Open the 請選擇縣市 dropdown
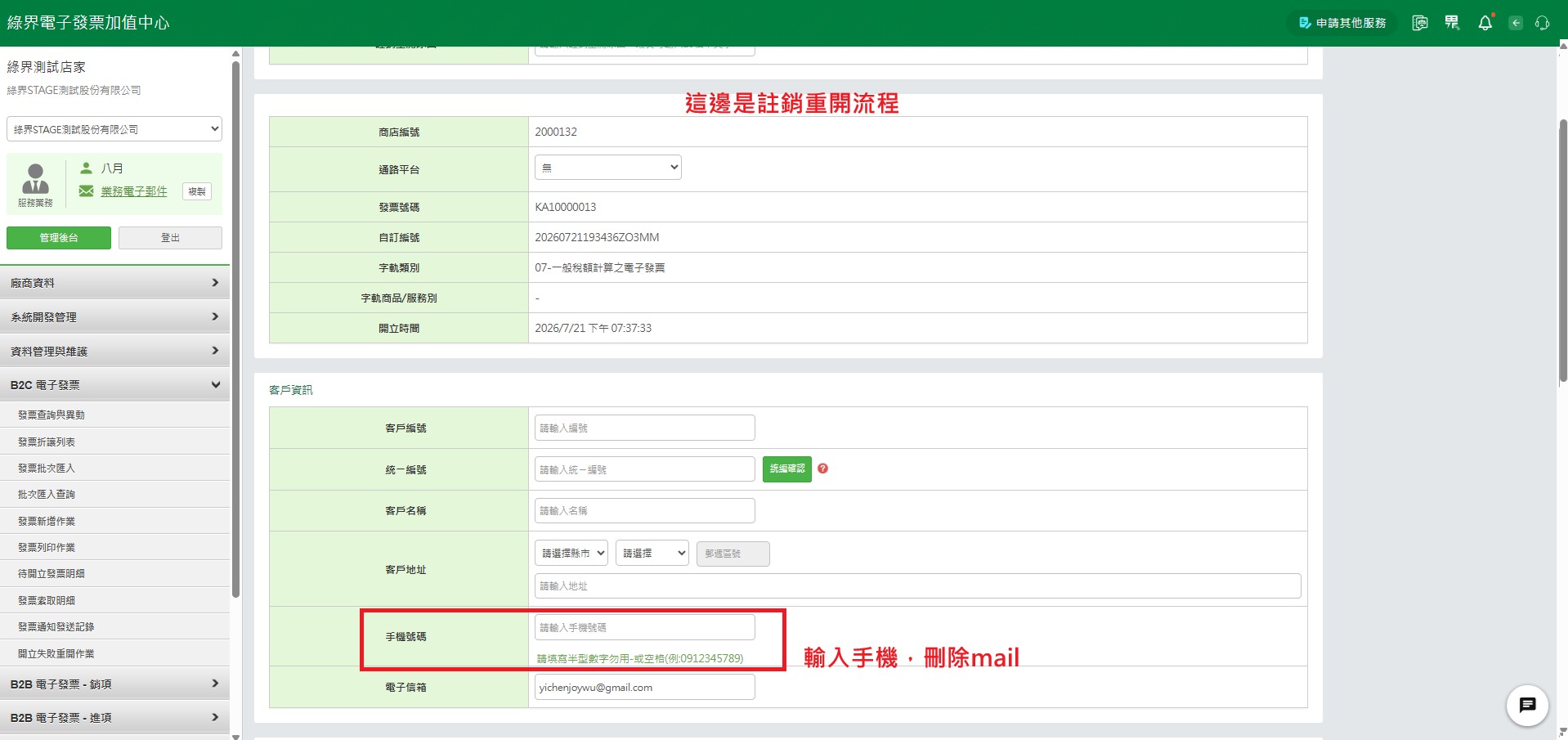This screenshot has width=1568, height=740. pyautogui.click(x=571, y=554)
